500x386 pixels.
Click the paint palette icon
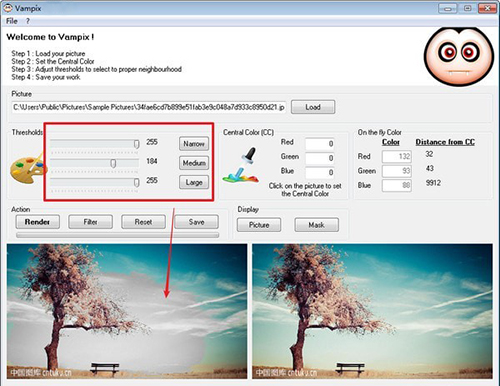tap(28, 169)
